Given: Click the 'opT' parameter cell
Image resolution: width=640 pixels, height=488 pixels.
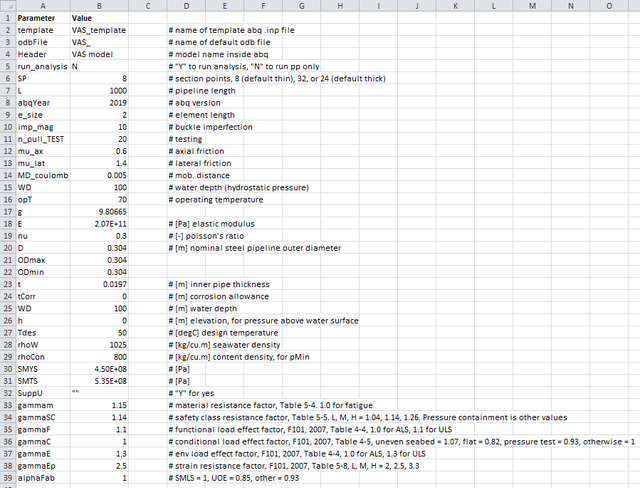Looking at the screenshot, I should pos(43,200).
